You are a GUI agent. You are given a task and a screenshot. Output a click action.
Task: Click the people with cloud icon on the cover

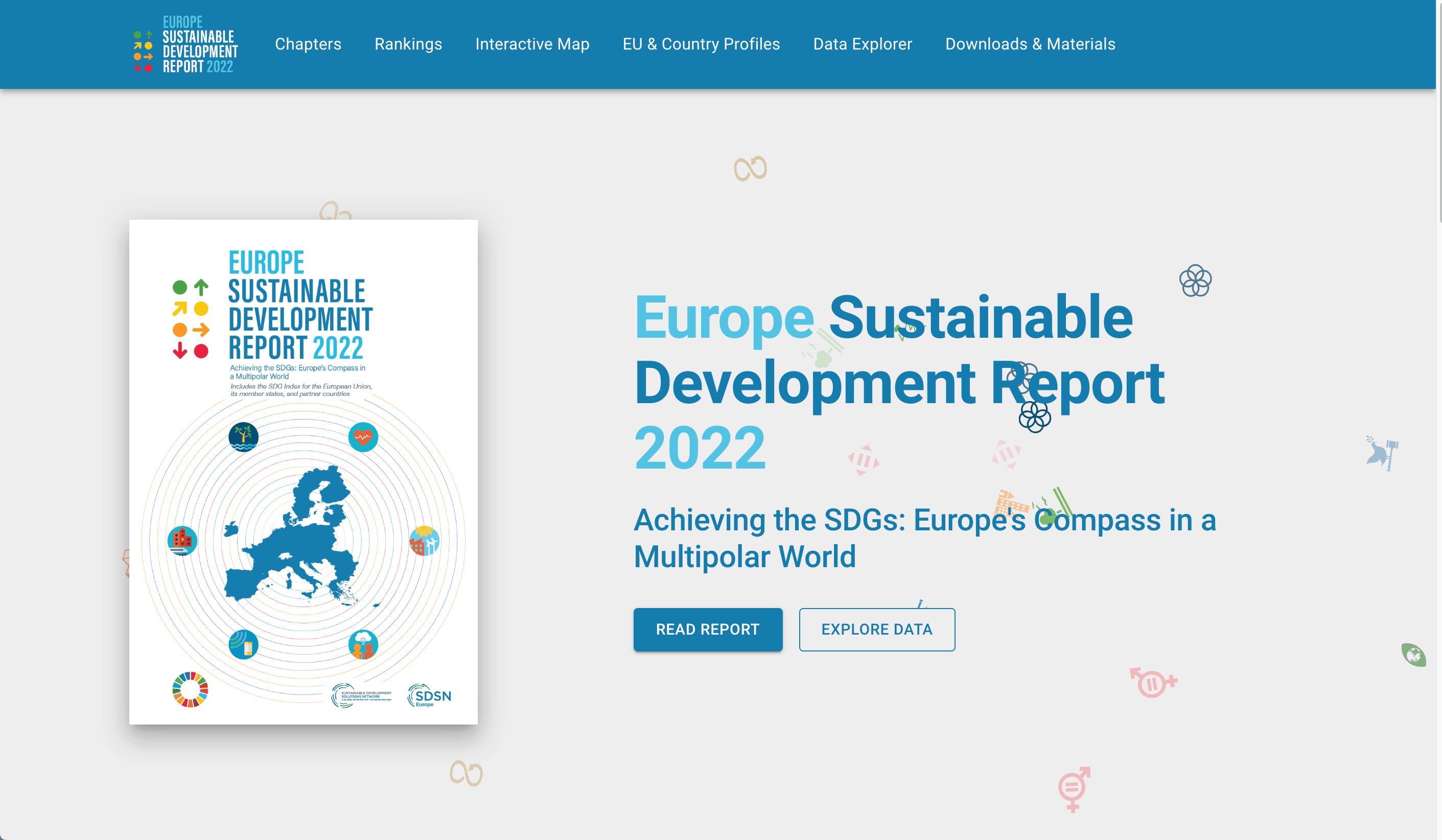pos(363,644)
